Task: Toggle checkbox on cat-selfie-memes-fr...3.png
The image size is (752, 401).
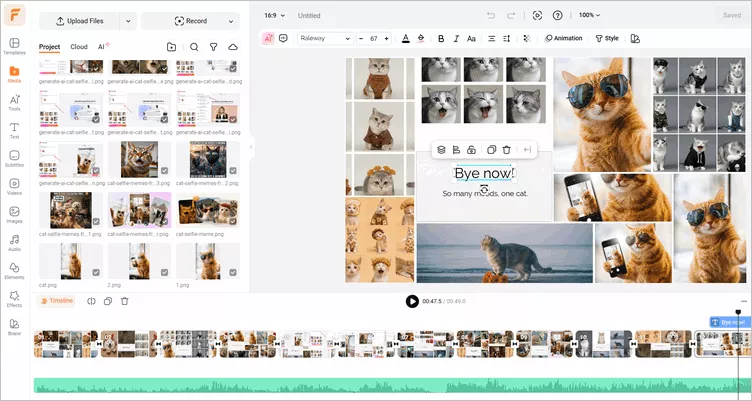Action: coord(164,170)
